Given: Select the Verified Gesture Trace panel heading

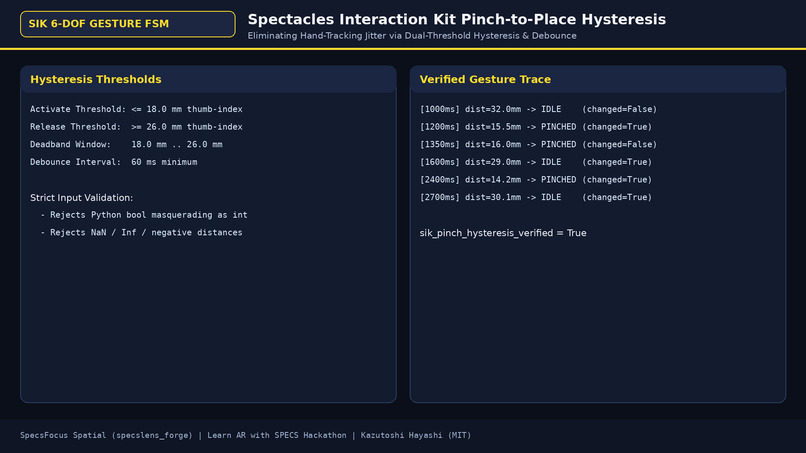Looking at the screenshot, I should tap(485, 80).
